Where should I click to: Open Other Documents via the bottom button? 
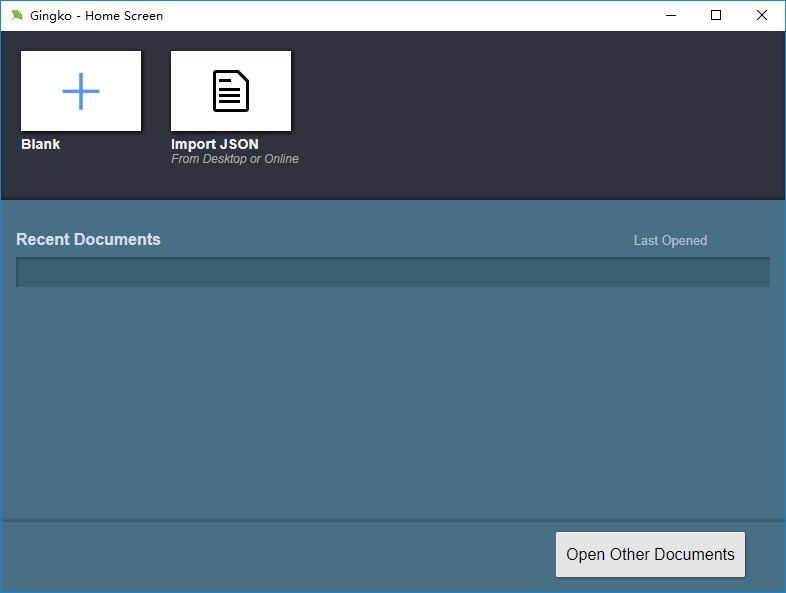click(650, 554)
